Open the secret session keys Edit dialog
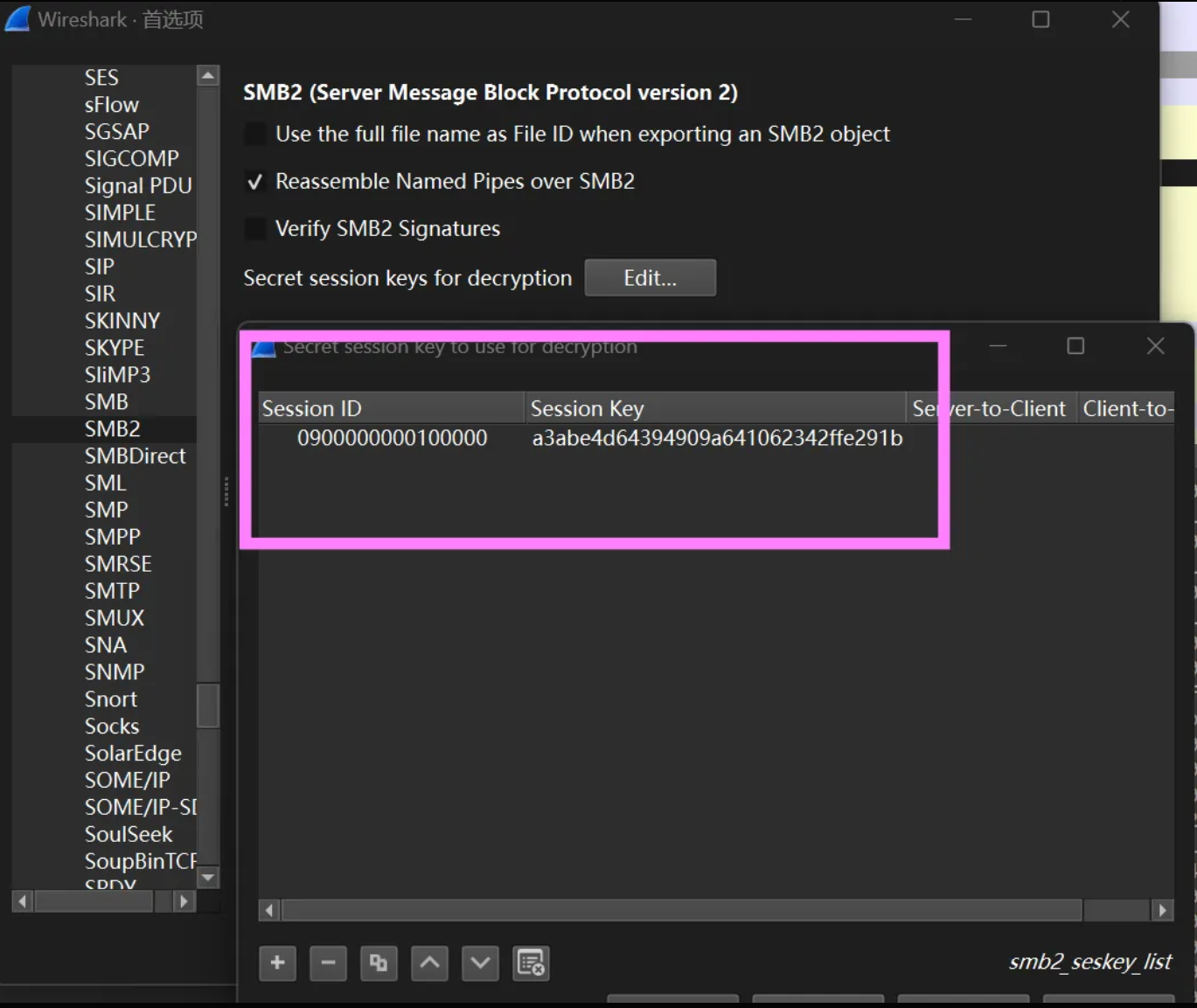 point(650,278)
